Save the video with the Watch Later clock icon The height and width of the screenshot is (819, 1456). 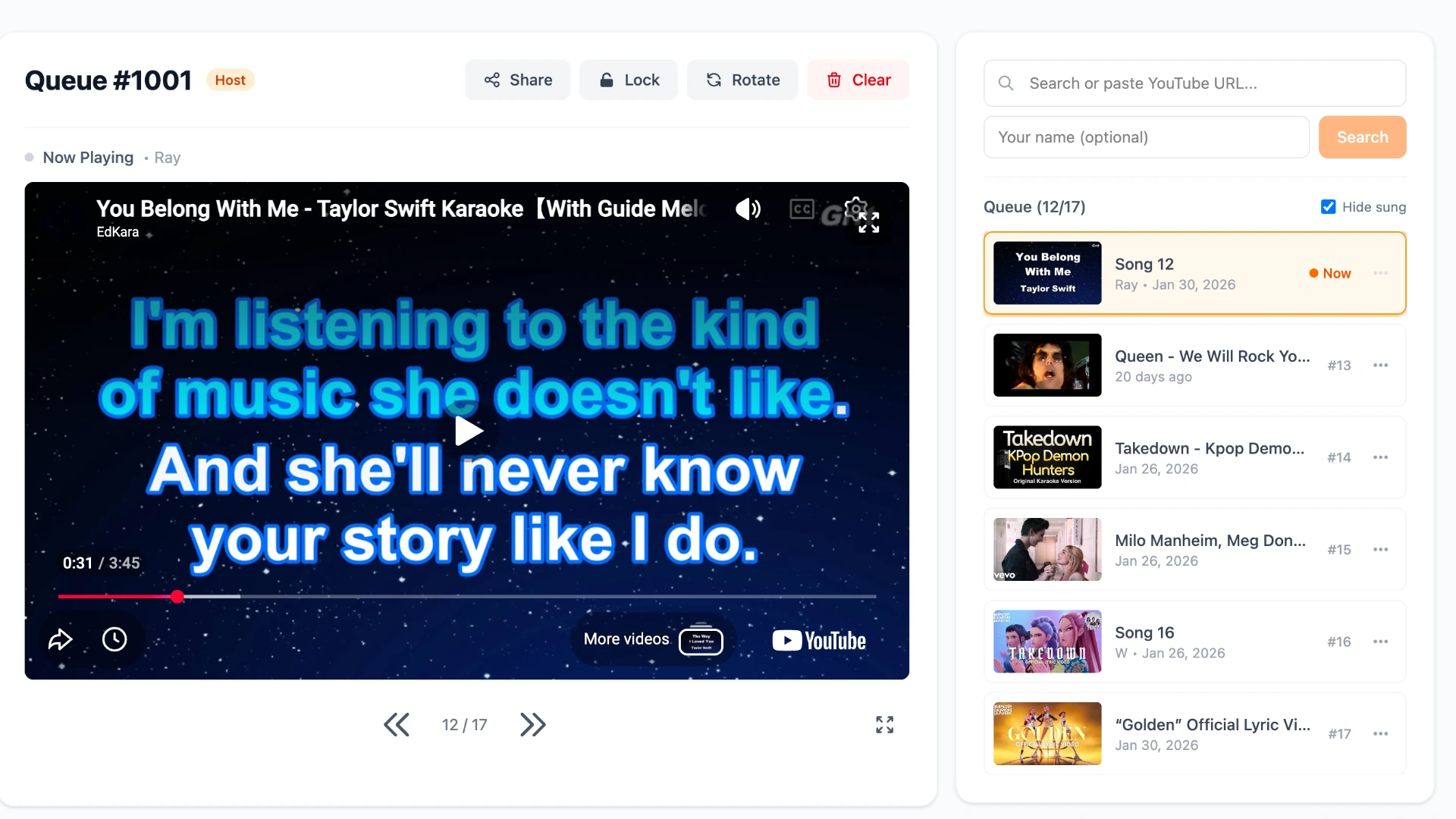[115, 639]
